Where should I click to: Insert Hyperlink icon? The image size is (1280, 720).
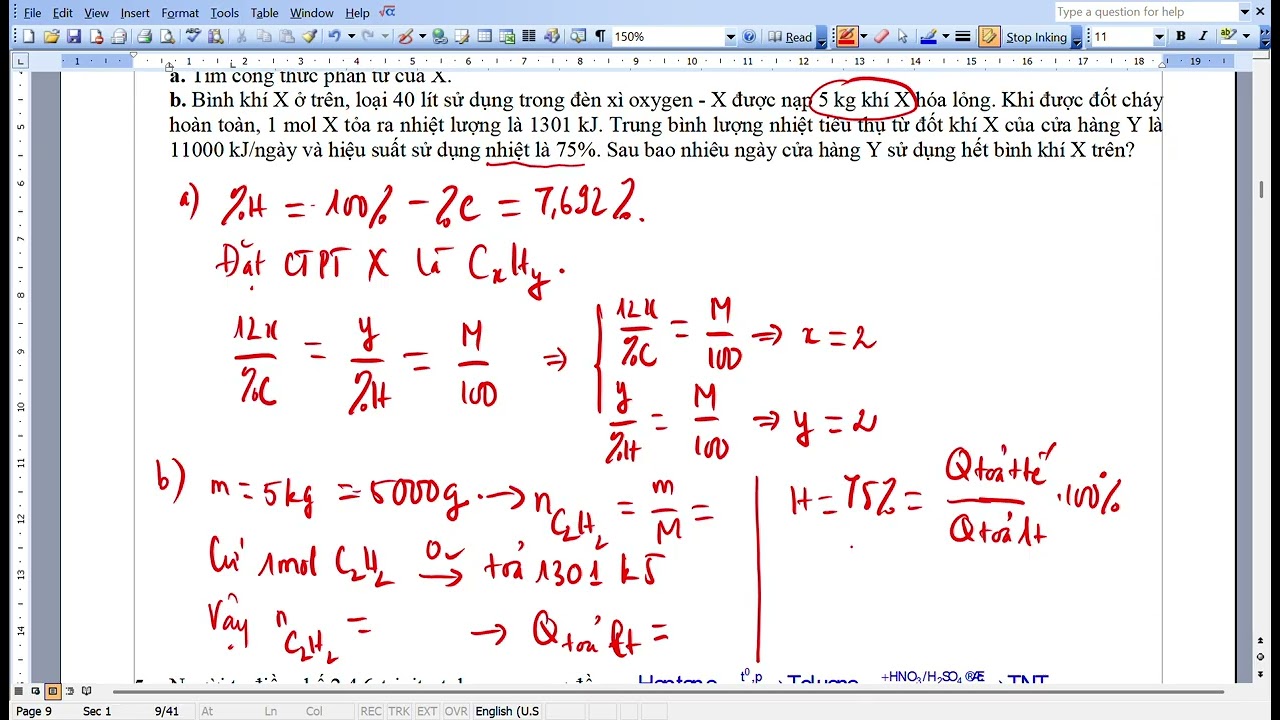coord(439,36)
